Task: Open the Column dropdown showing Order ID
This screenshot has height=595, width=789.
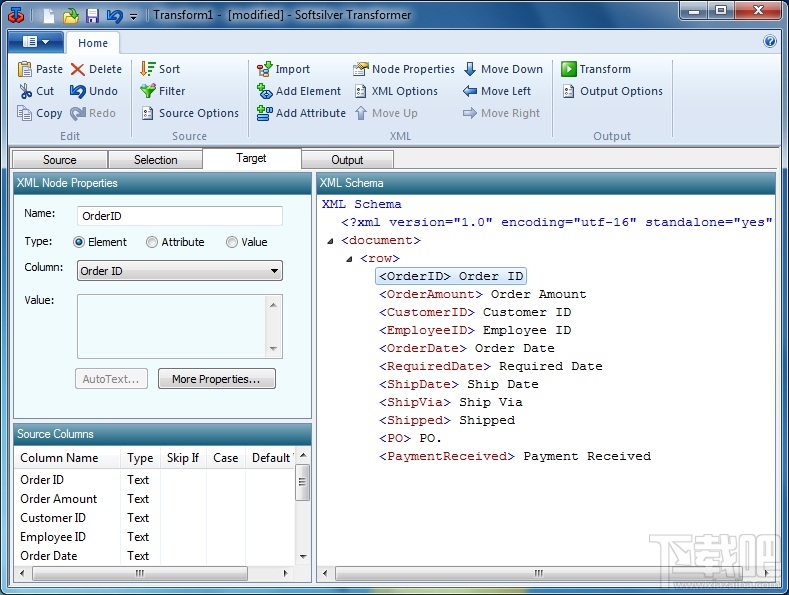Action: coord(180,271)
